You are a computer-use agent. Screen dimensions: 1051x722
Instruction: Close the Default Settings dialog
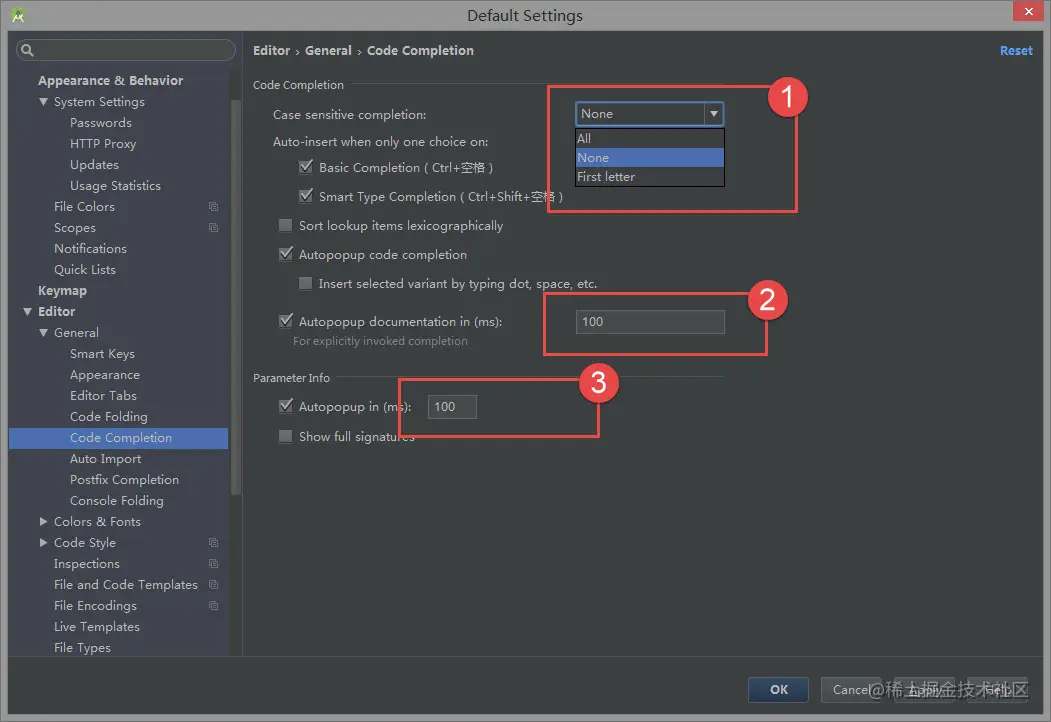click(x=1028, y=11)
